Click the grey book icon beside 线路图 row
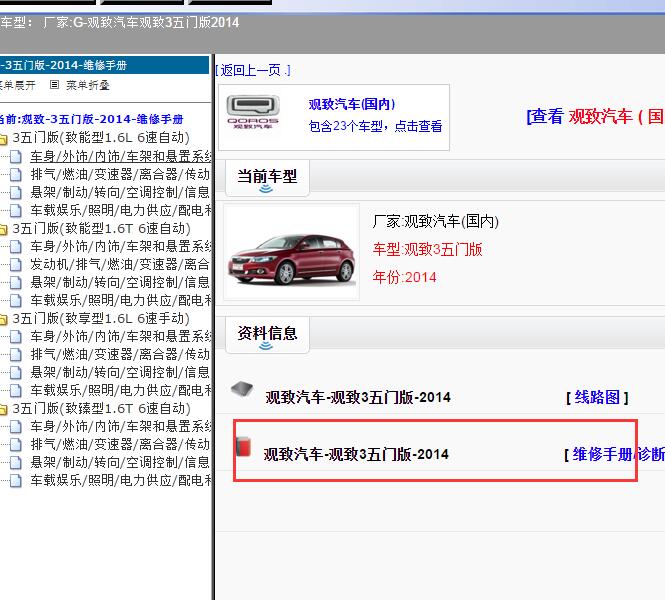Image resolution: width=665 pixels, height=600 pixels. tap(242, 388)
